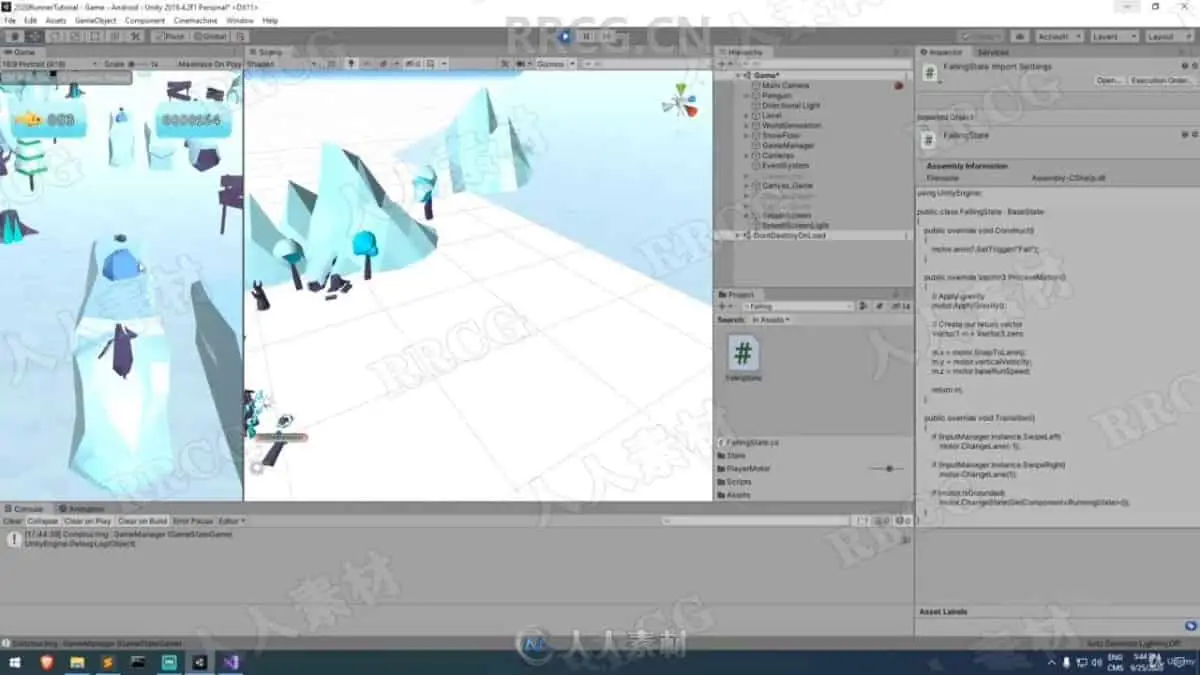Open the Shaded draw mode dropdown
This screenshot has height=675, width=1200.
pyautogui.click(x=282, y=63)
